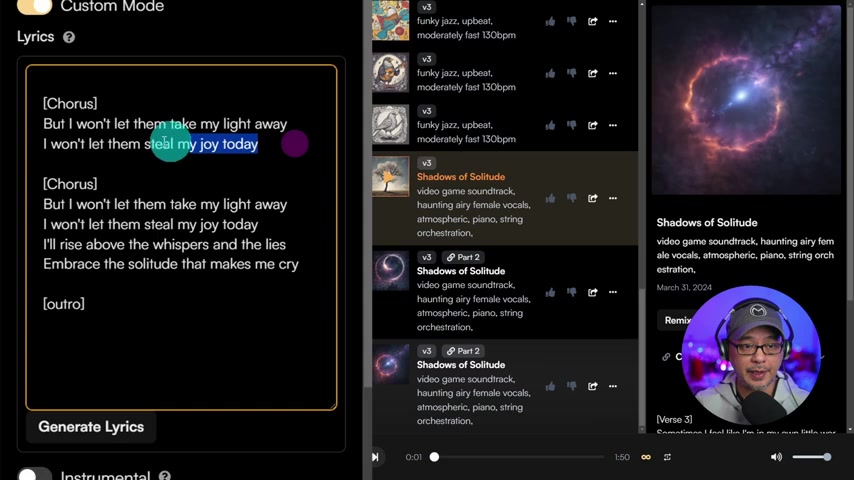Click the Generate Lyrics button
This screenshot has width=854, height=480.
click(x=91, y=427)
